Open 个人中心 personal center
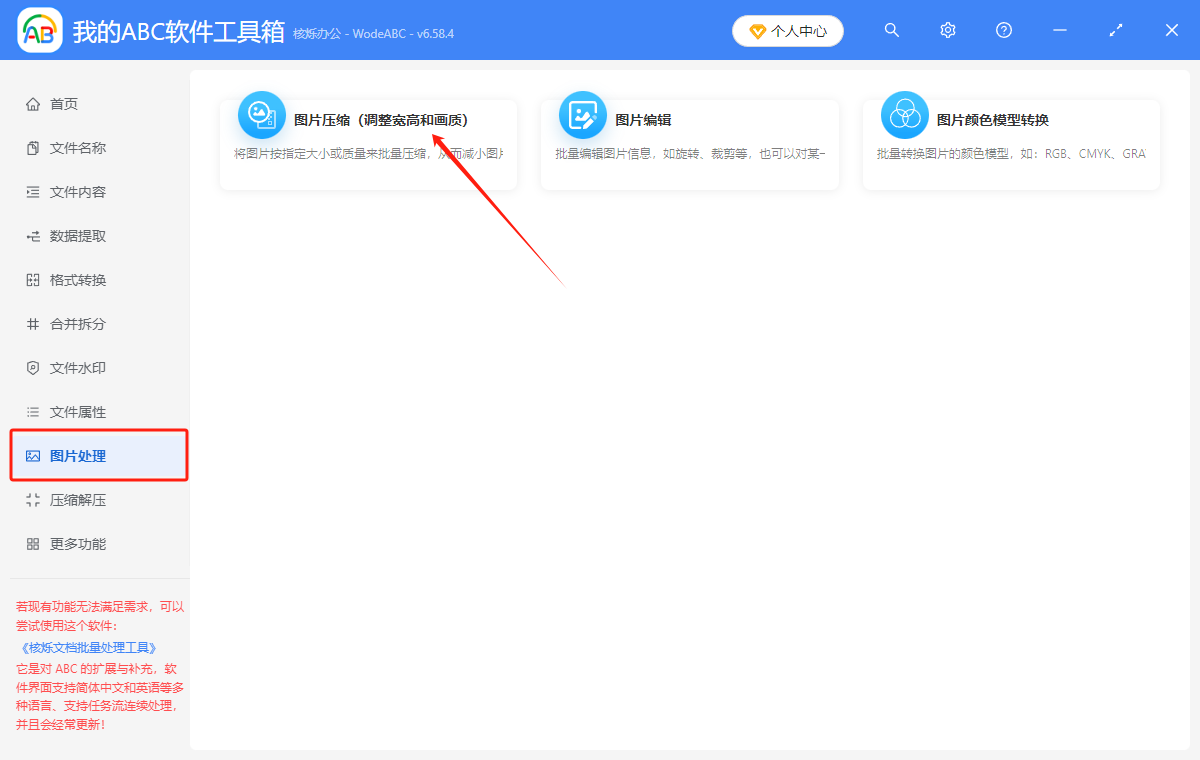This screenshot has height=760, width=1200. [788, 30]
